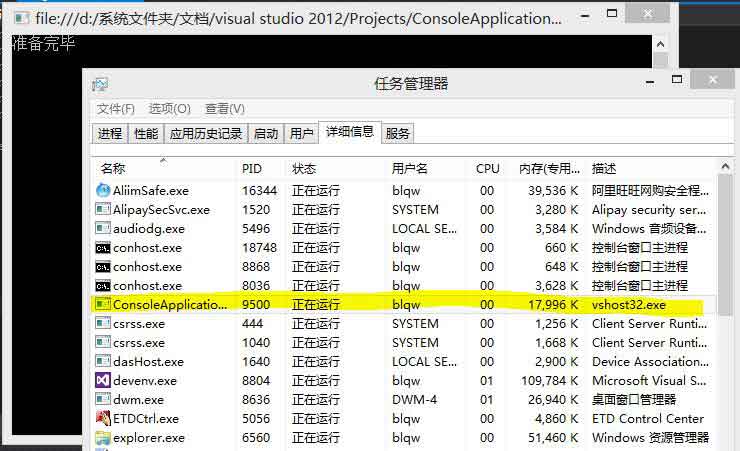Click the 桌面窗口管理器 description cell
The height and width of the screenshot is (451, 740).
[x=634, y=400]
